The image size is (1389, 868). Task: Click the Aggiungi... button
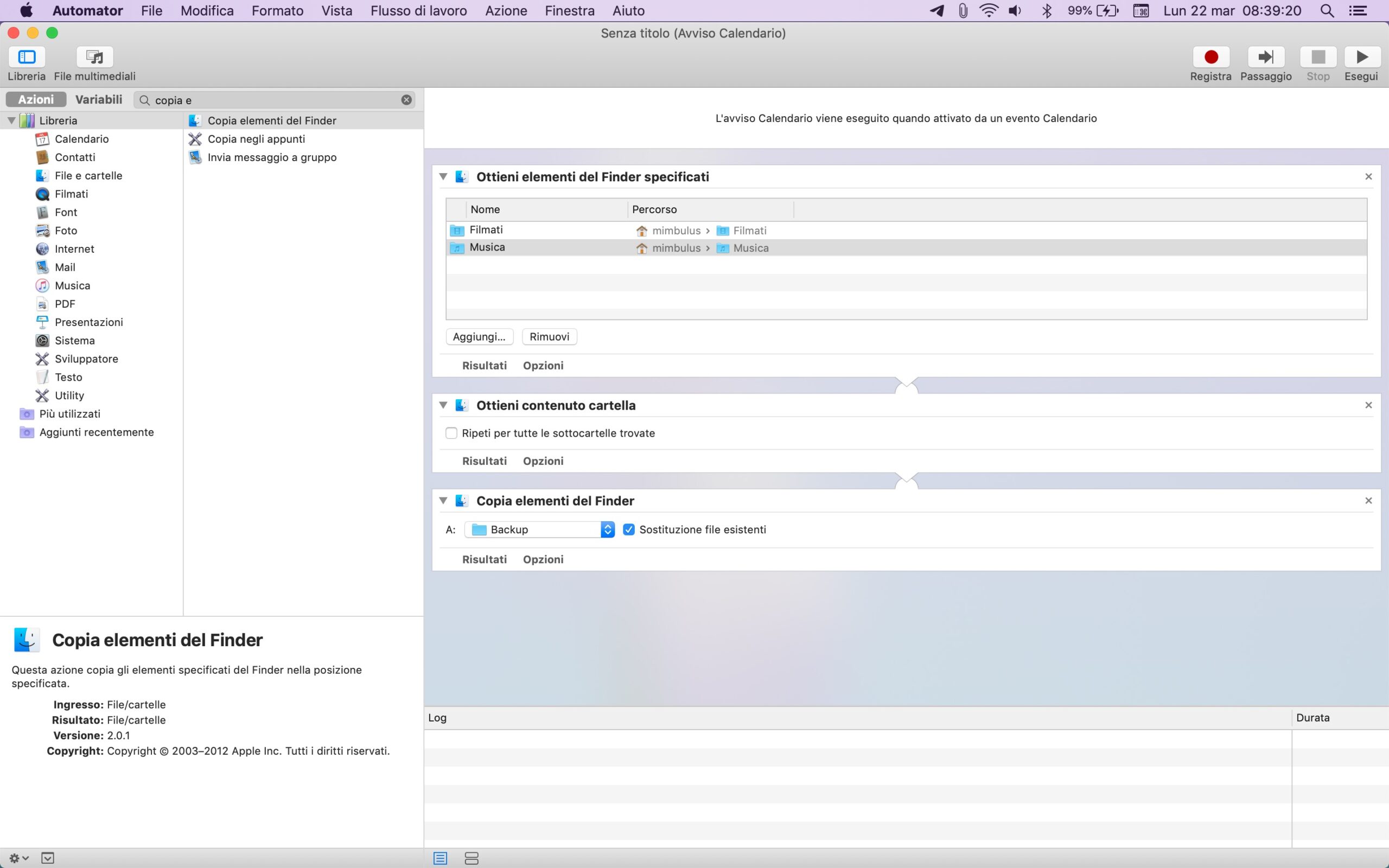[x=479, y=337]
